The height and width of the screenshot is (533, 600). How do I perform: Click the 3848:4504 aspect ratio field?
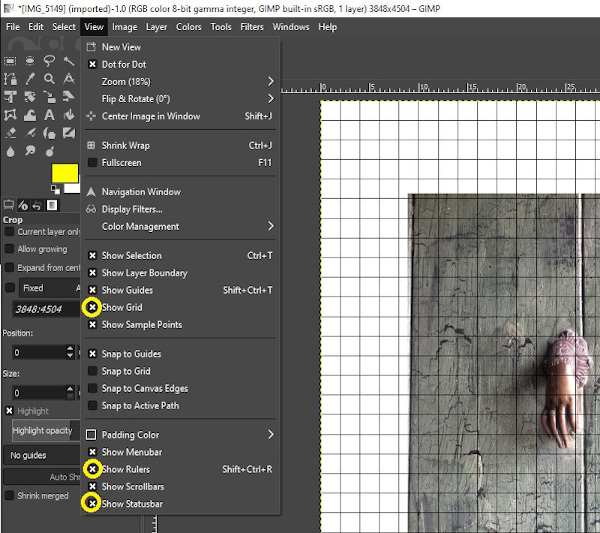point(46,309)
